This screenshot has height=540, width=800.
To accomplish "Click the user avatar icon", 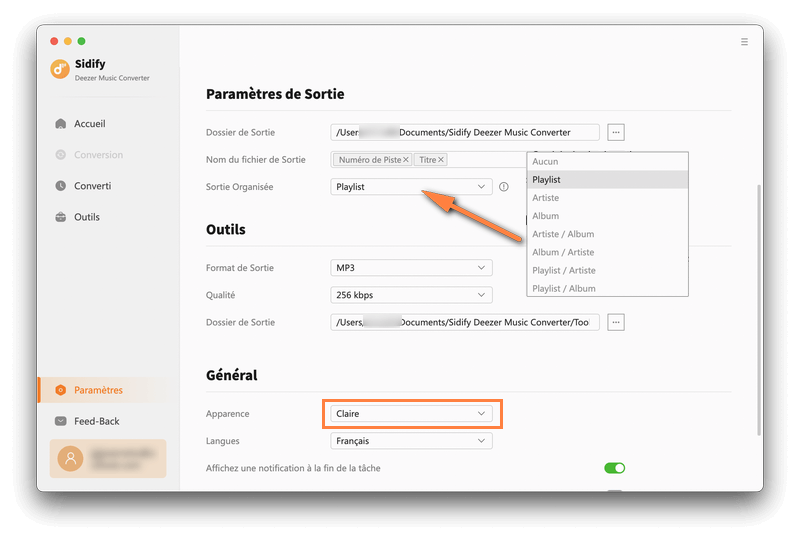I will 70,458.
